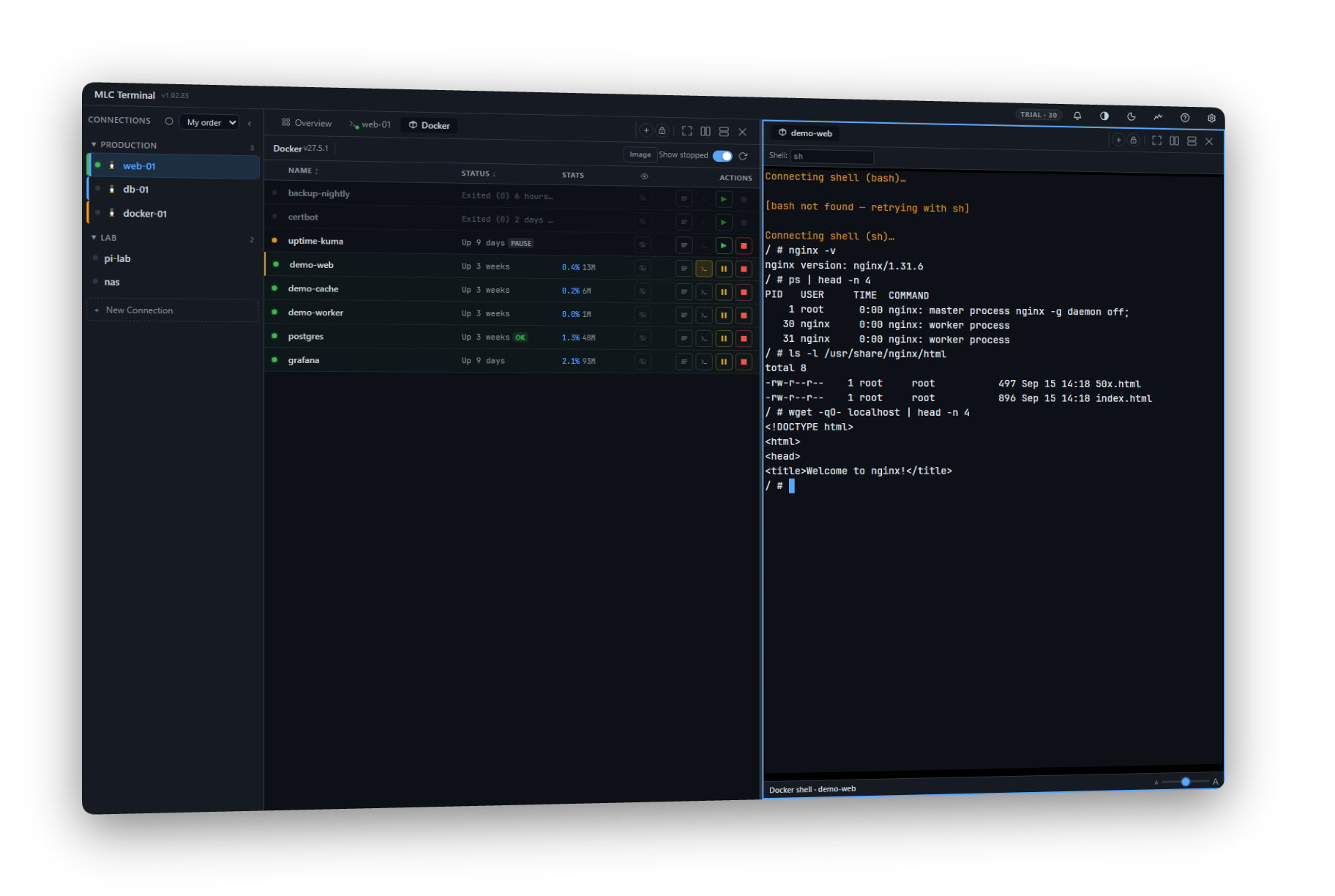1335x896 pixels.
Task: Go fullscreen in the demo-web pane
Action: click(x=1156, y=141)
